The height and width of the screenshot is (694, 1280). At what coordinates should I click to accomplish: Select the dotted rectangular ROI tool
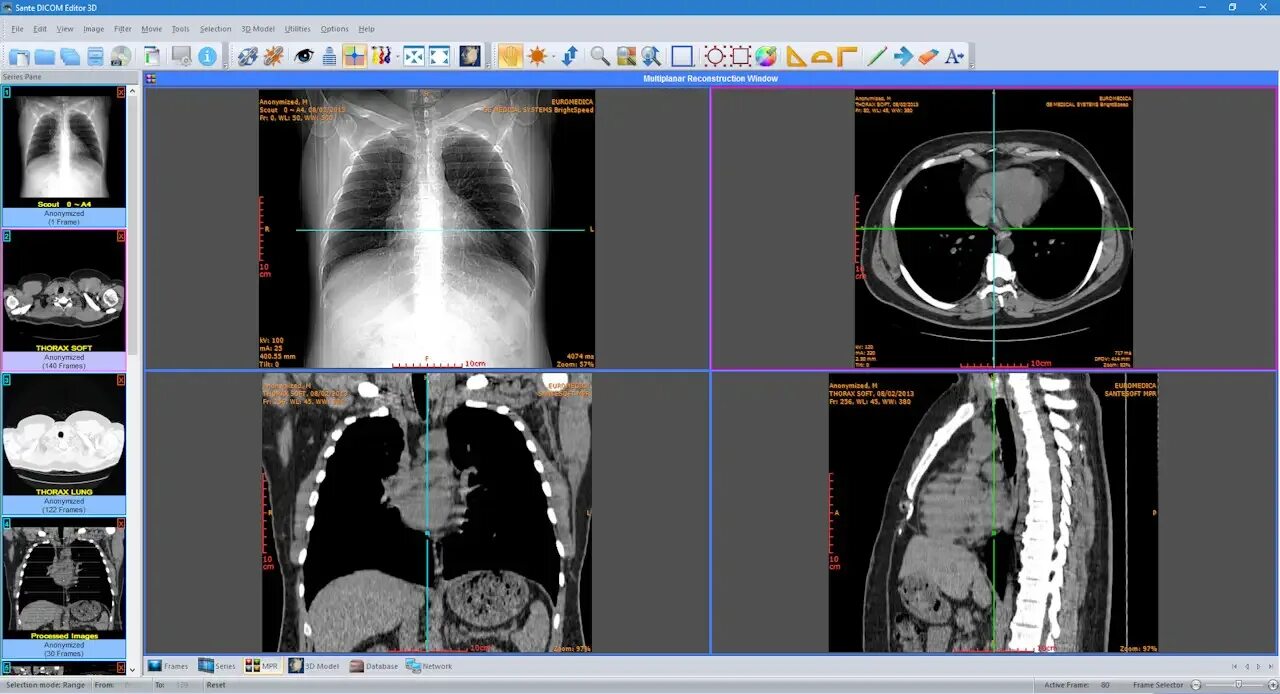coord(741,56)
